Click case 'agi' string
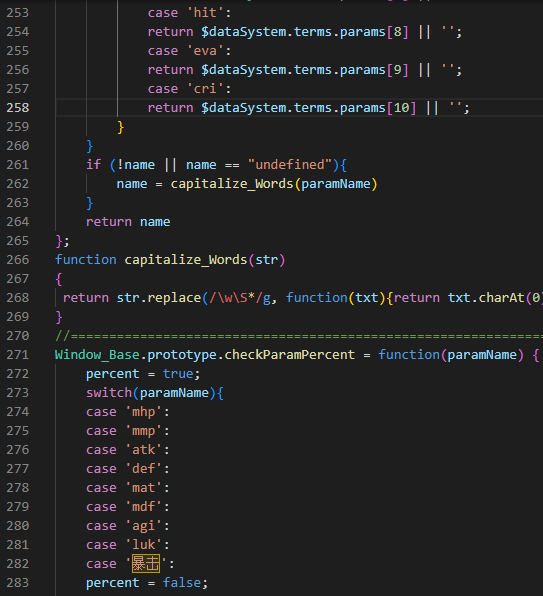The image size is (543, 596). point(143,526)
